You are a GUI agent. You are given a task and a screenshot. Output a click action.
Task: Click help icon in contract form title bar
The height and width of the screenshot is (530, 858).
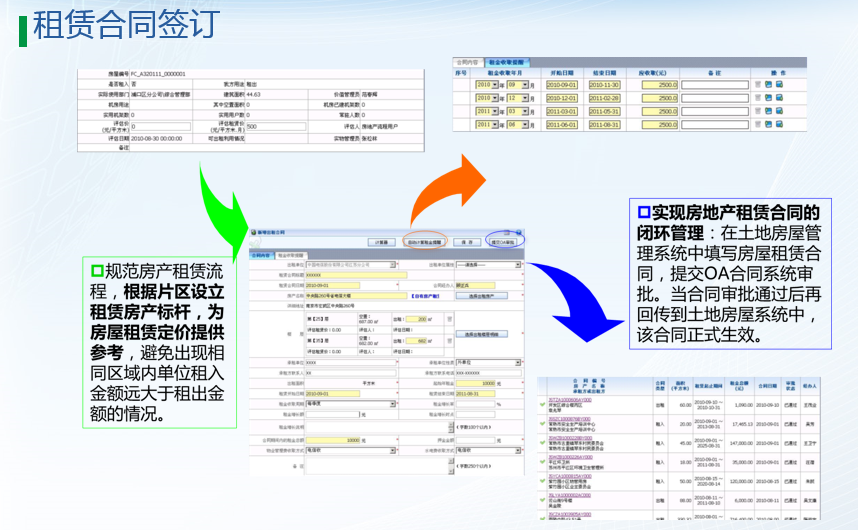point(518,232)
